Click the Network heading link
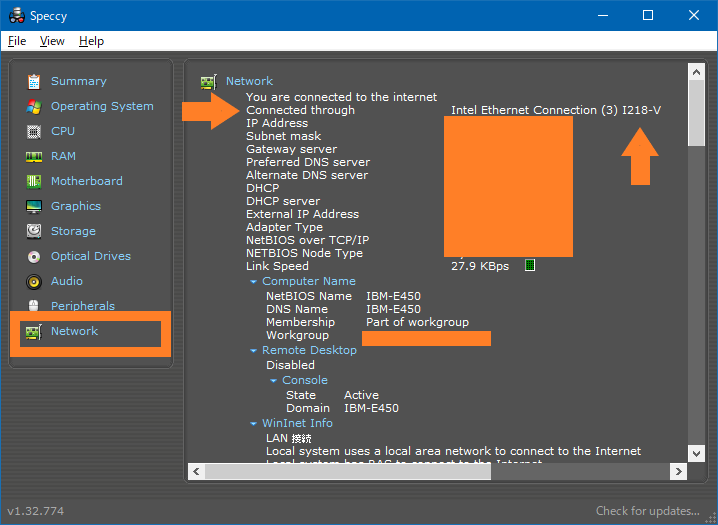This screenshot has height=525, width=718. [249, 81]
